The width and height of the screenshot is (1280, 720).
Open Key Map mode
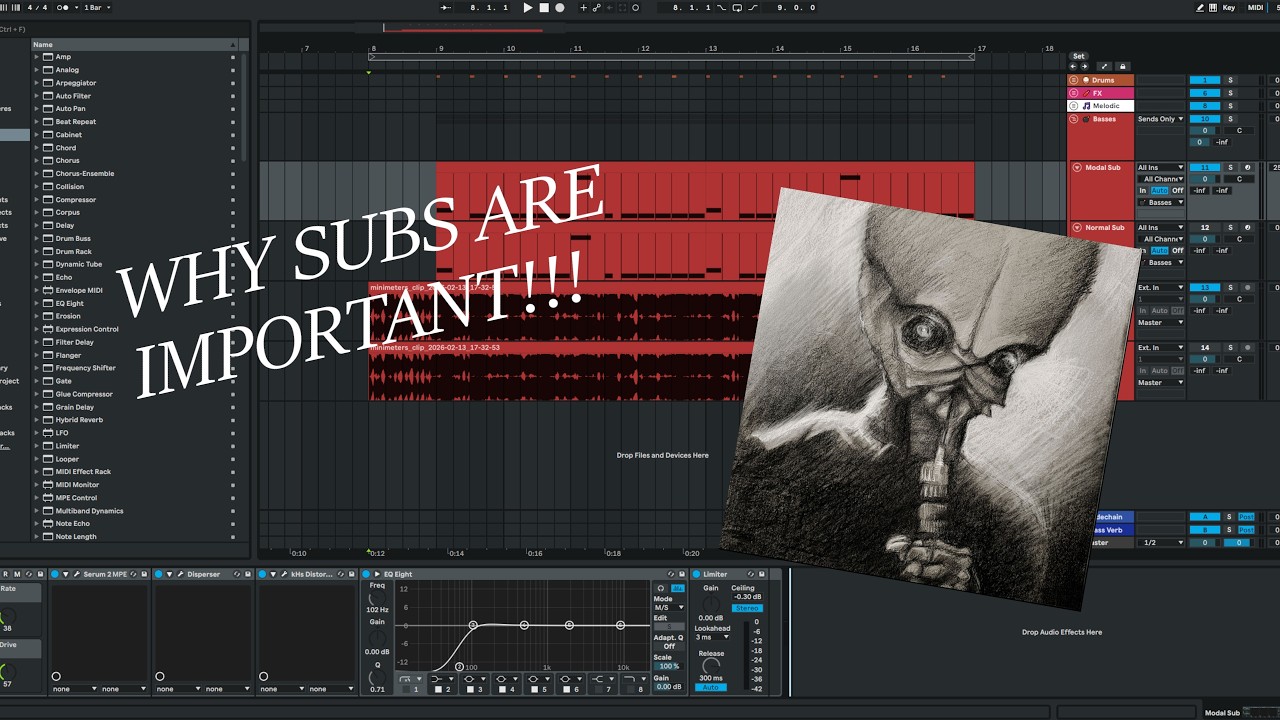(1229, 8)
